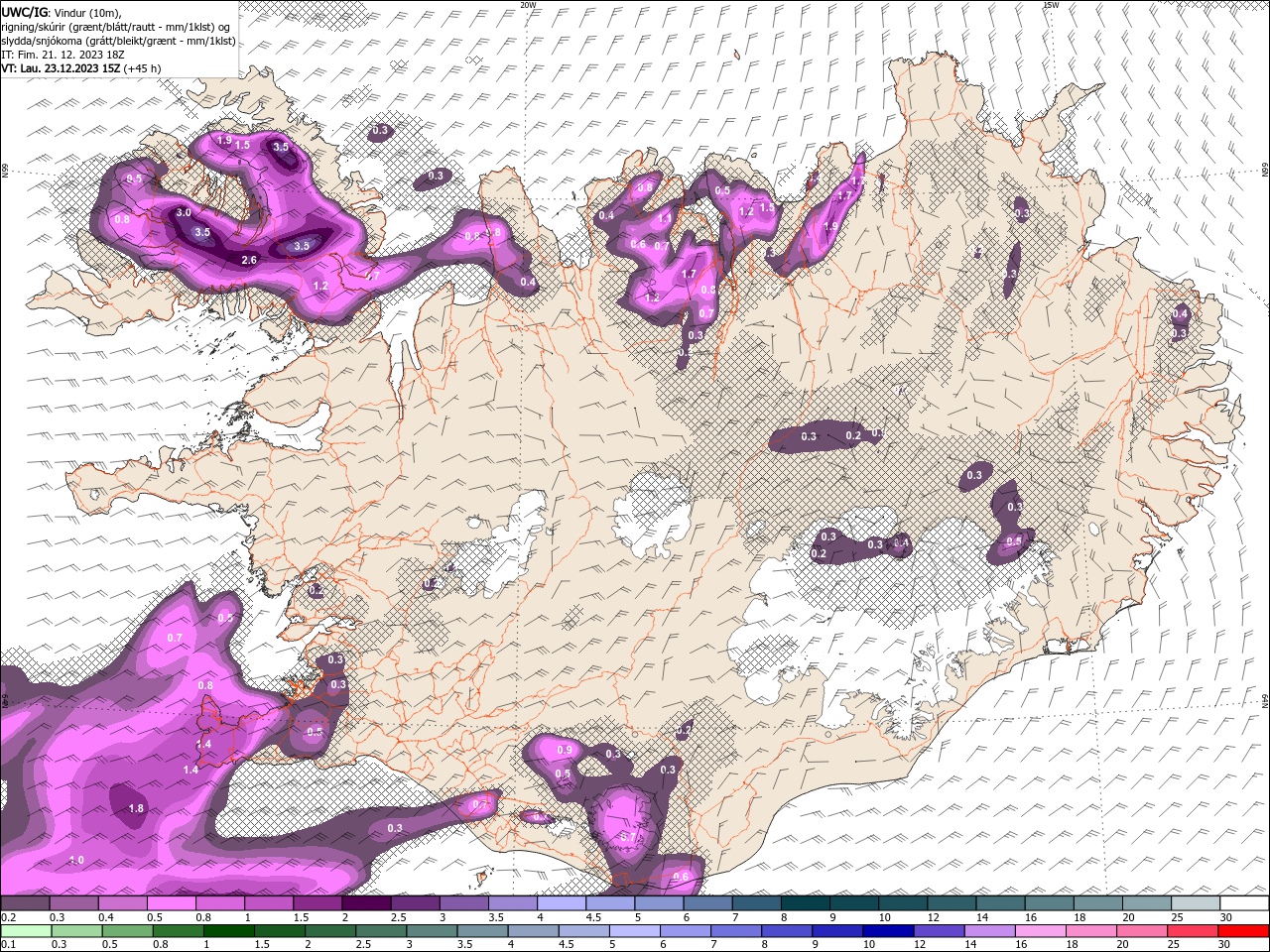Image resolution: width=1270 pixels, height=952 pixels.
Task: Click the 'slydda/snjókoma' snow description line
Action: pos(118,41)
